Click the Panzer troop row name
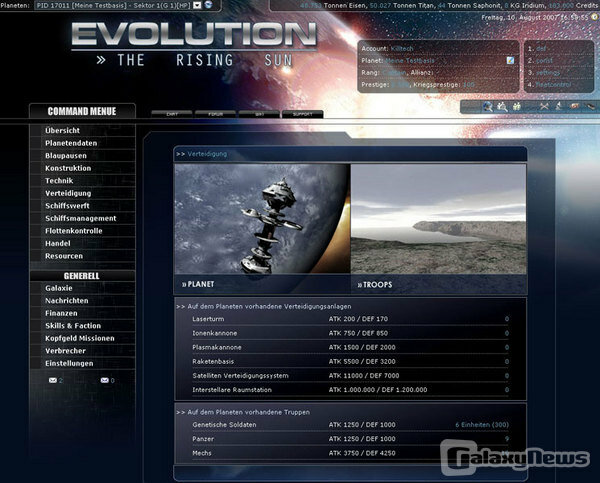The height and width of the screenshot is (483, 600). pos(203,439)
